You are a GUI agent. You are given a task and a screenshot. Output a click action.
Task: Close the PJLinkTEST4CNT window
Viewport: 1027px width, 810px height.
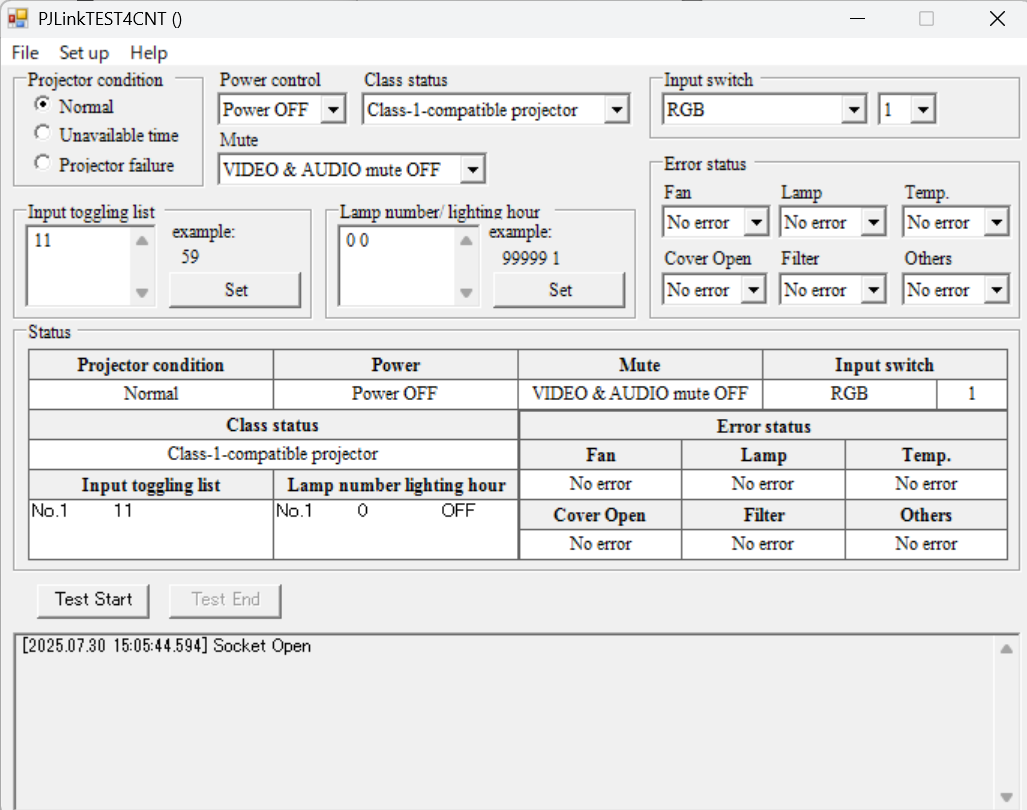997,18
